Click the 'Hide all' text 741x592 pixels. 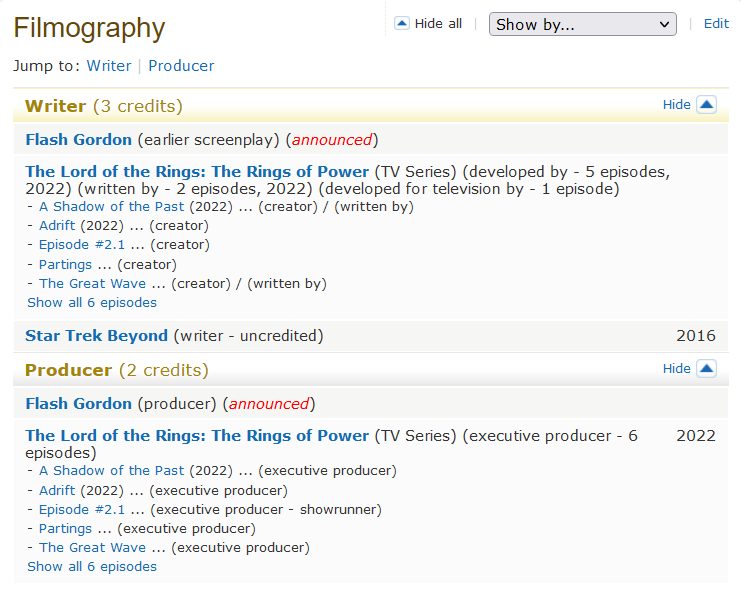point(438,24)
